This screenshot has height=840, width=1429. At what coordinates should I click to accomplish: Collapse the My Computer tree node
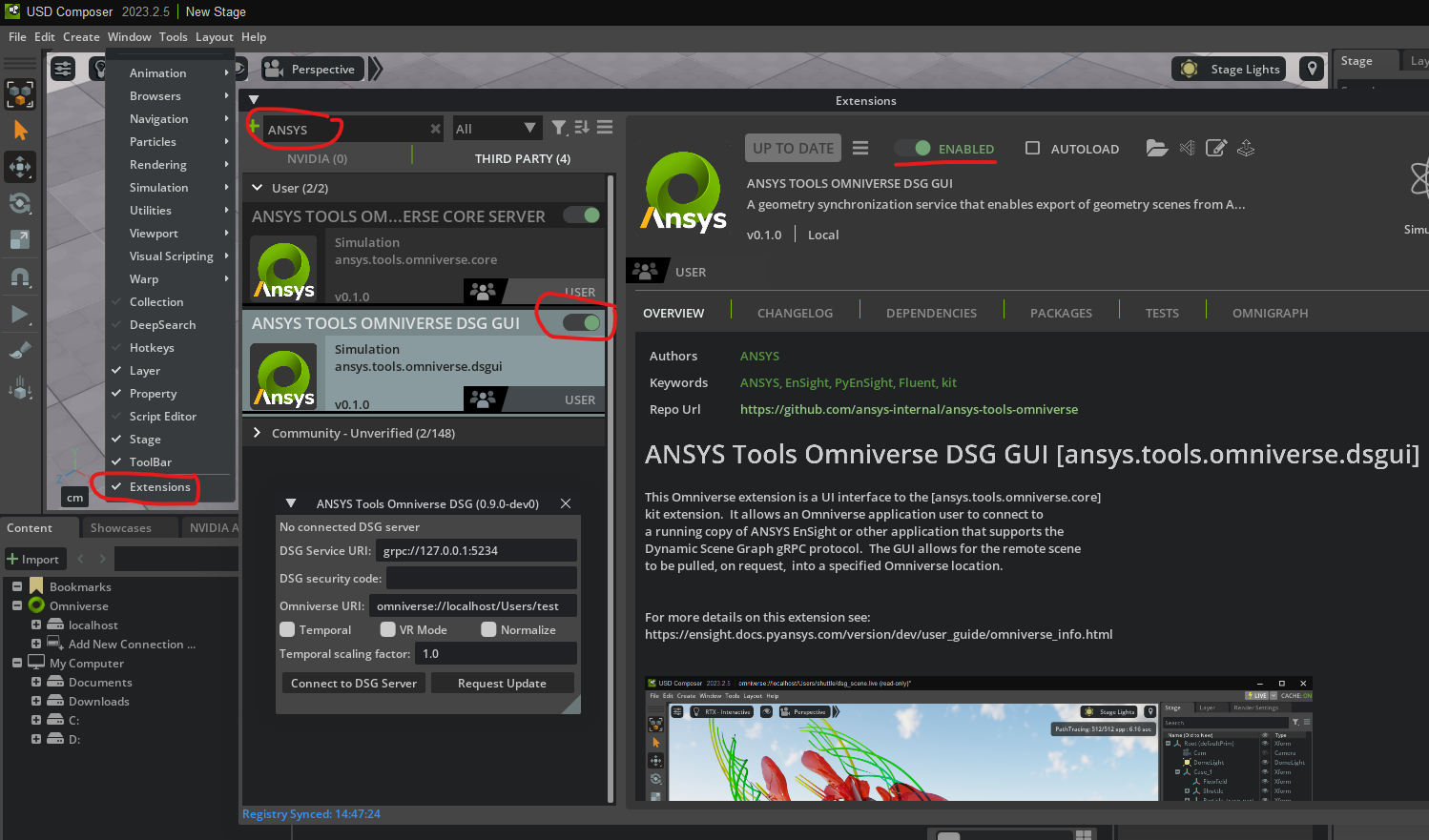point(16,663)
